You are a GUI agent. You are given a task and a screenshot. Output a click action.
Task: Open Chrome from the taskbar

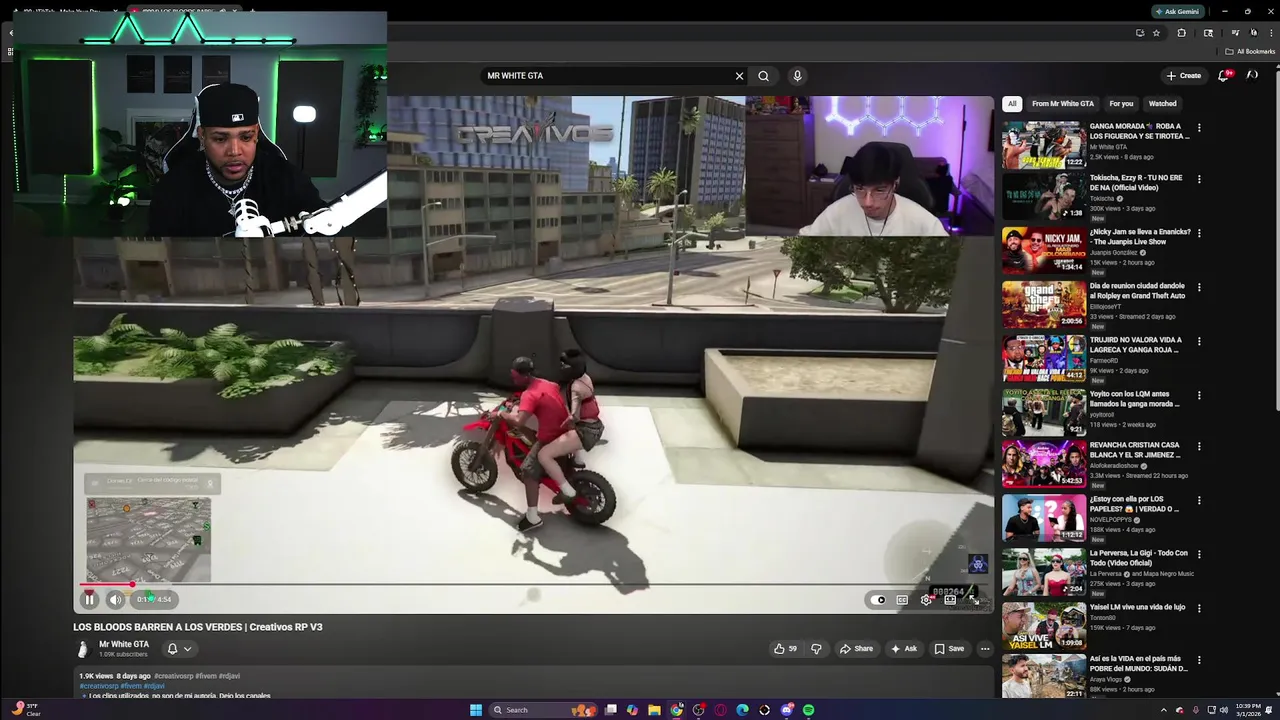(676, 710)
